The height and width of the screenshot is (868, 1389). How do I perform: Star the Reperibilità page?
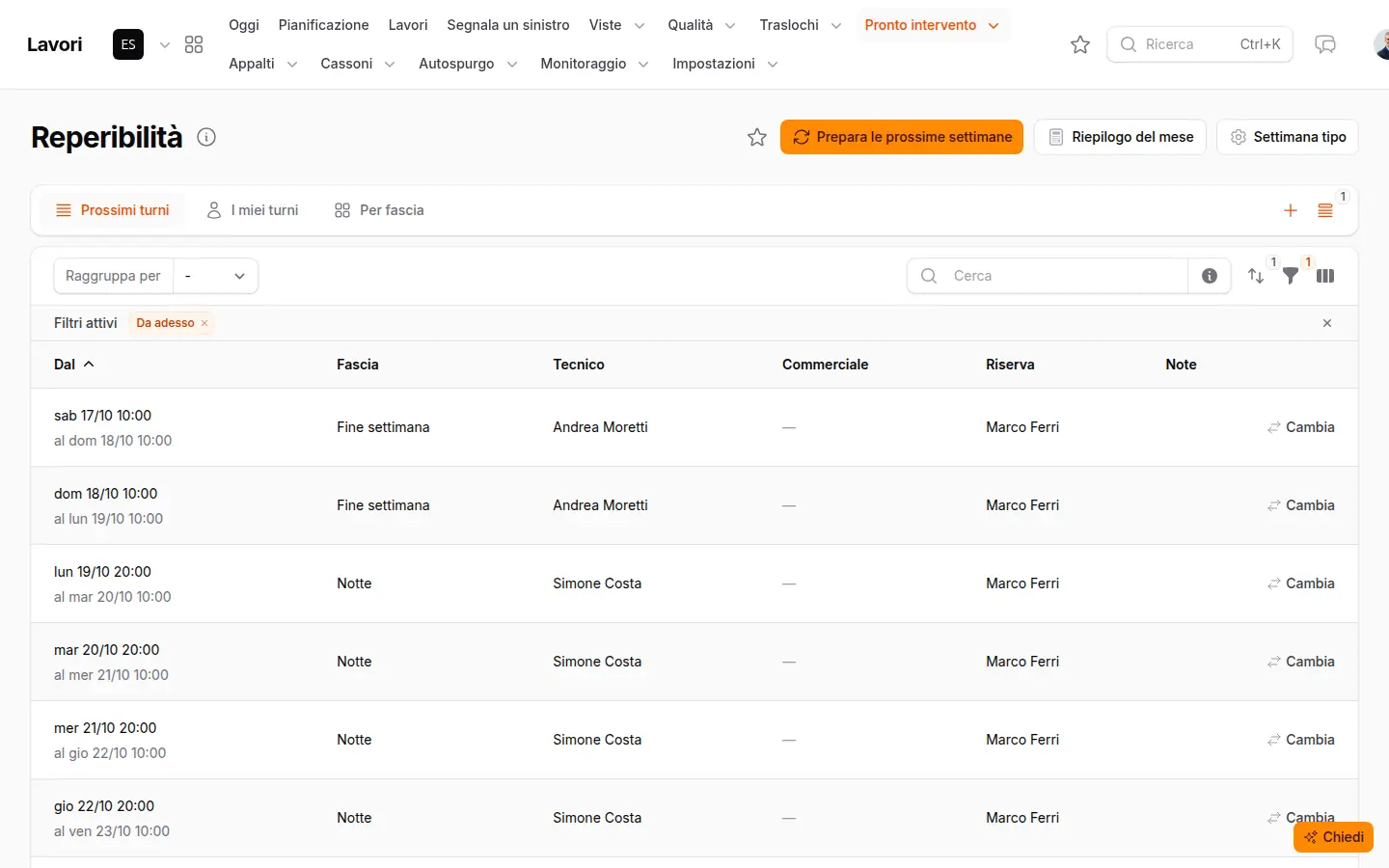pos(757,137)
